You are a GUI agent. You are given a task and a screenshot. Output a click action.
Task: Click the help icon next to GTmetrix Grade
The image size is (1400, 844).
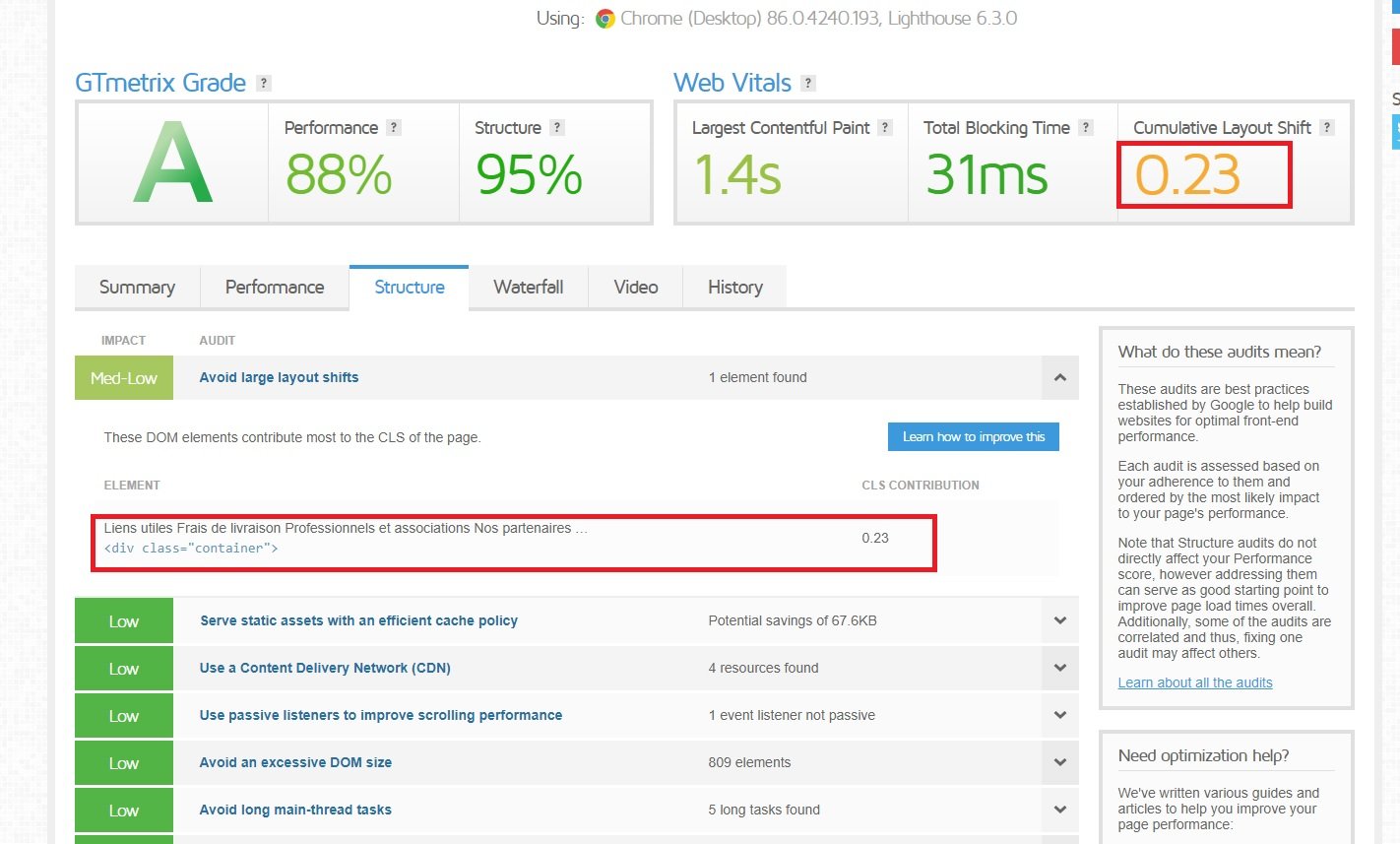click(263, 83)
